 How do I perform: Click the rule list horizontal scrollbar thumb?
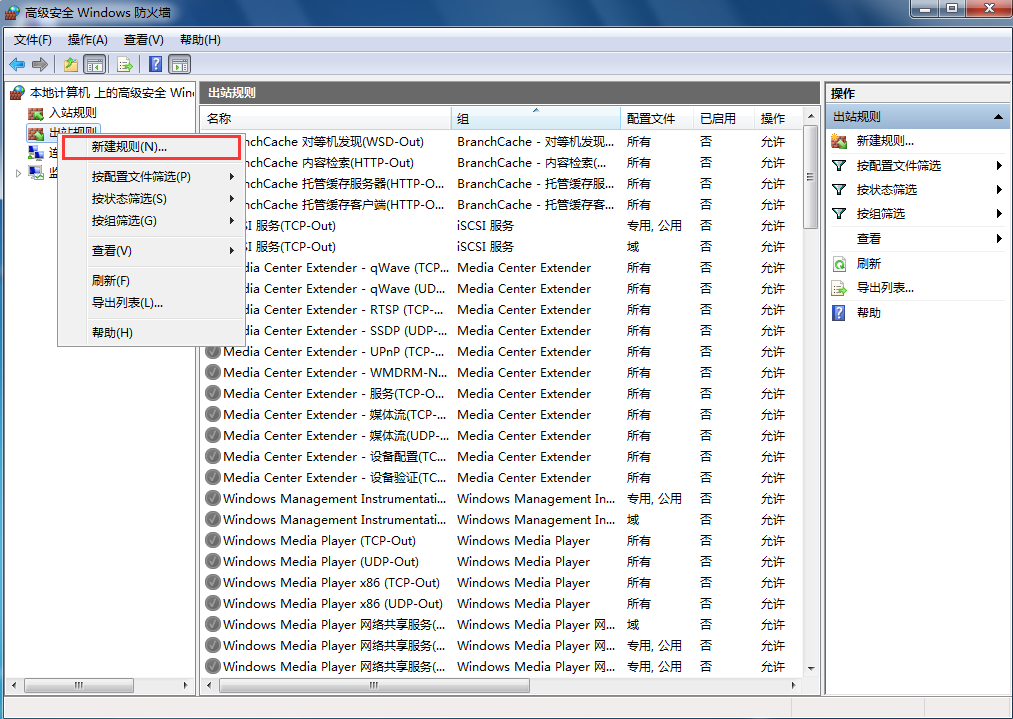tap(372, 687)
